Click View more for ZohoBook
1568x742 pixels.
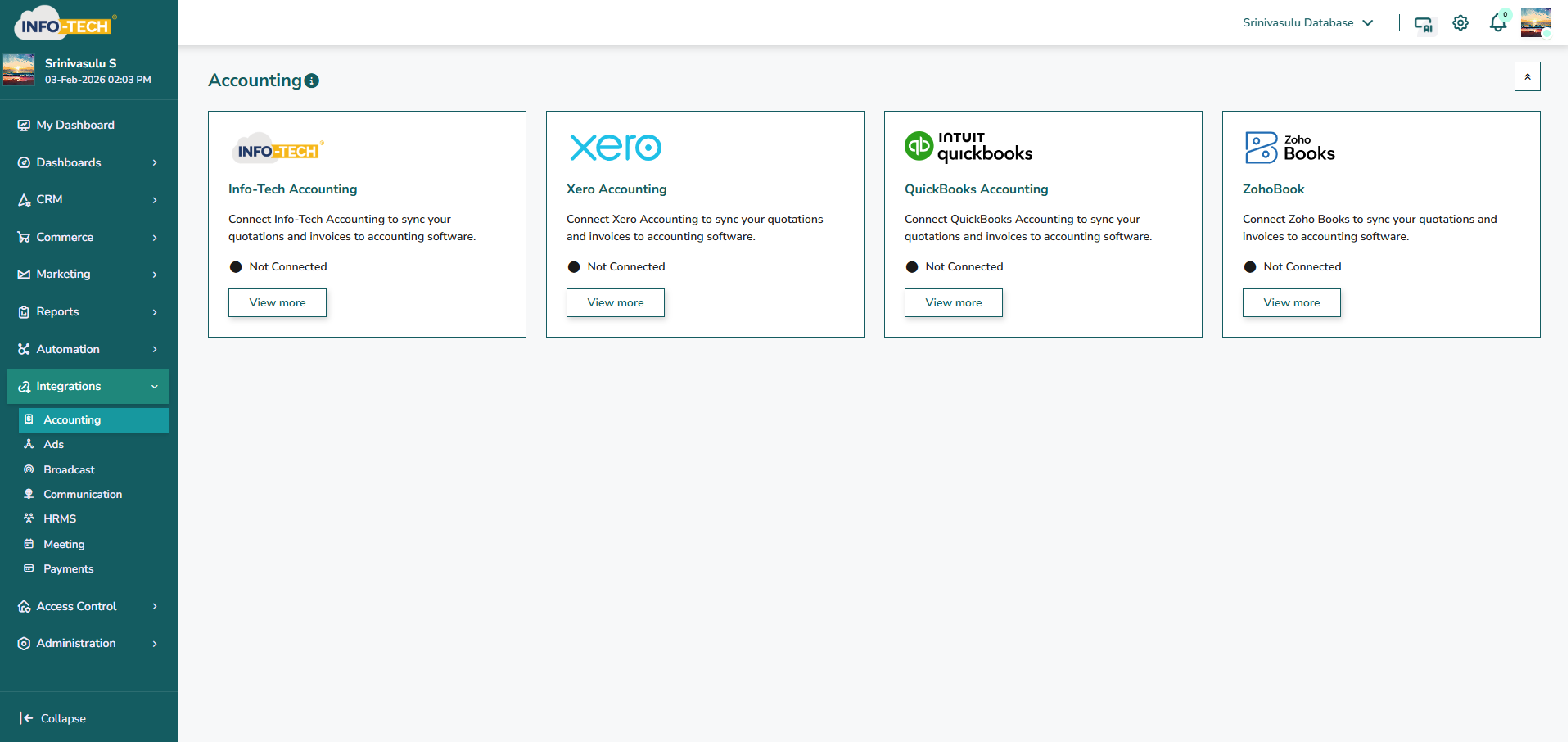coord(1291,303)
